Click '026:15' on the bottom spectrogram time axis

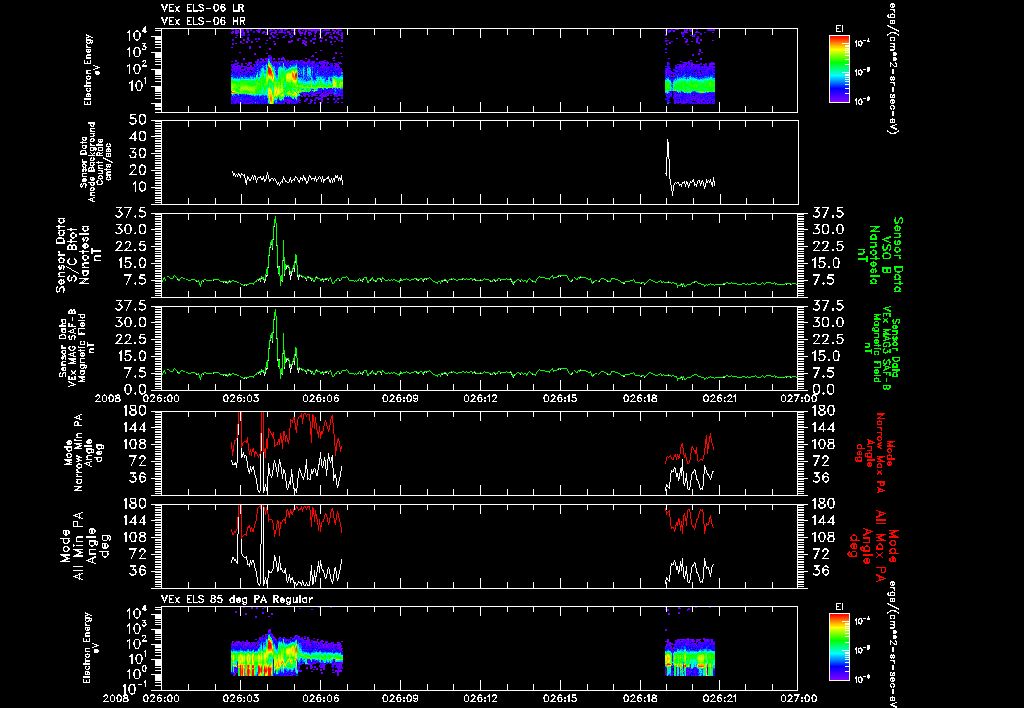(x=561, y=698)
